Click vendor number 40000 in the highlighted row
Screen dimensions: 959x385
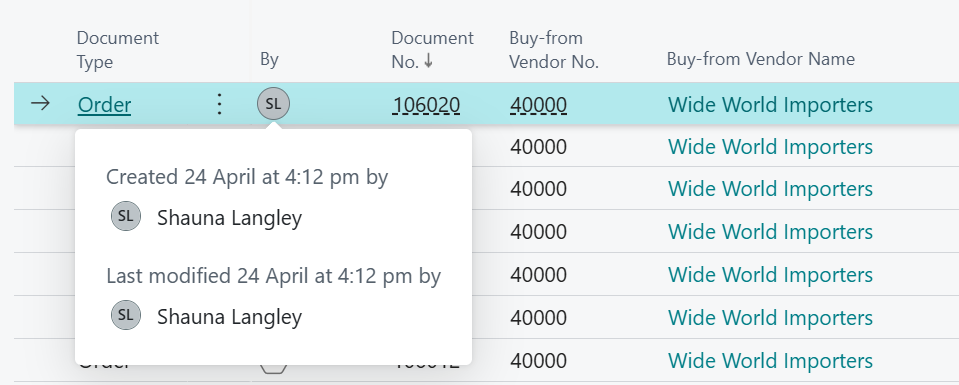point(538,105)
